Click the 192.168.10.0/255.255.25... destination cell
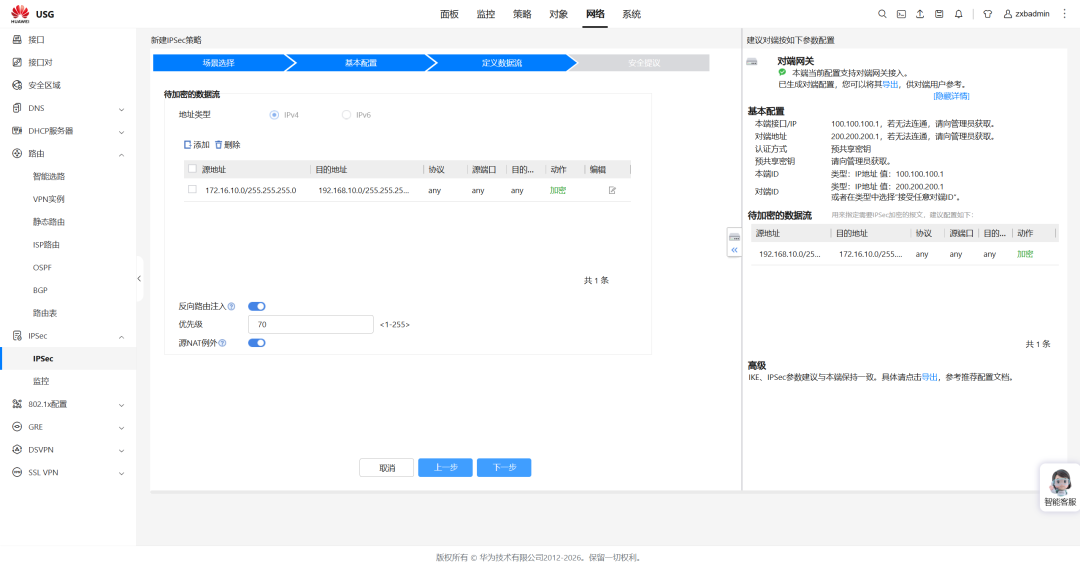1080x568 pixels. tap(364, 190)
